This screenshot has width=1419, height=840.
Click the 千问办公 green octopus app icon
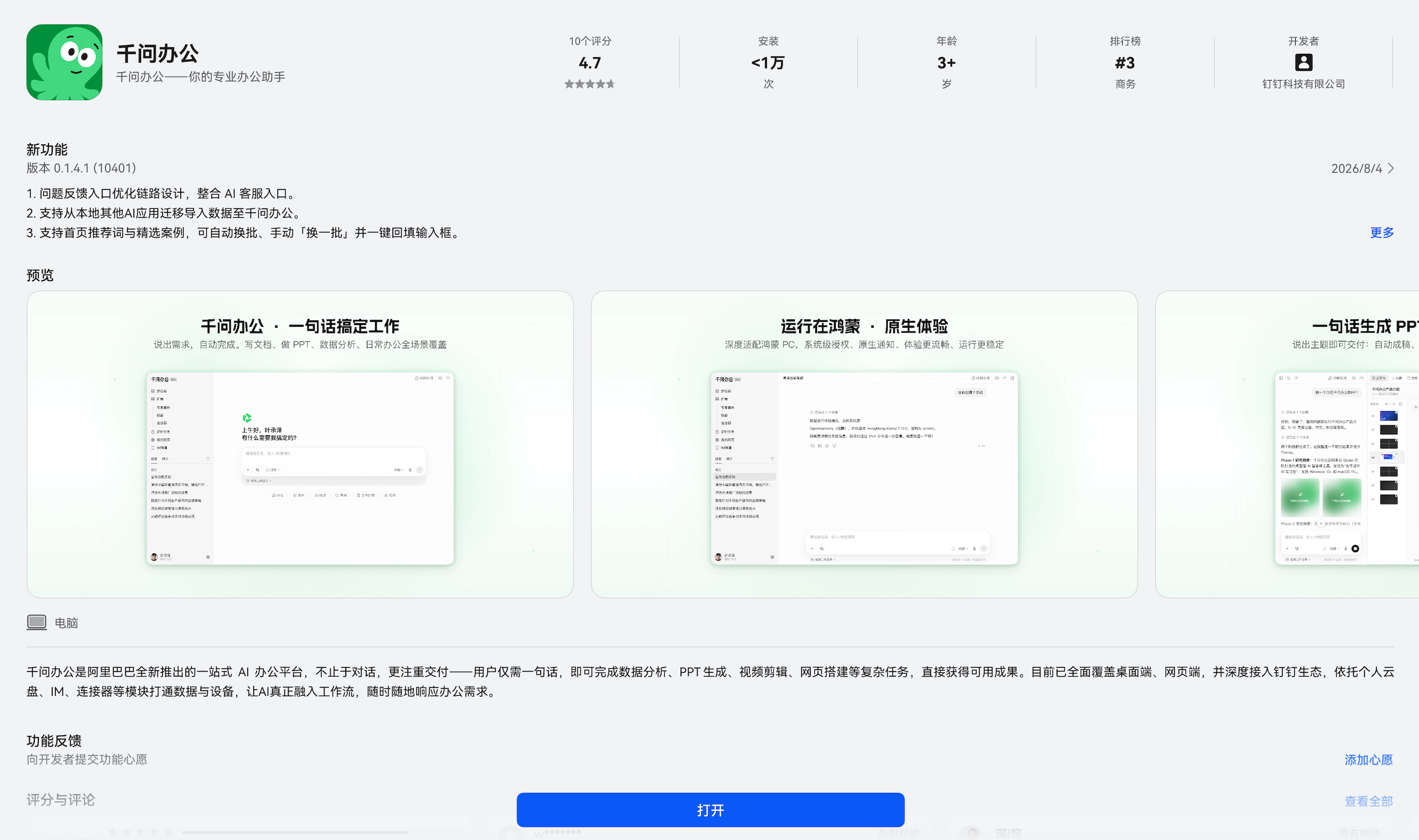[x=64, y=62]
